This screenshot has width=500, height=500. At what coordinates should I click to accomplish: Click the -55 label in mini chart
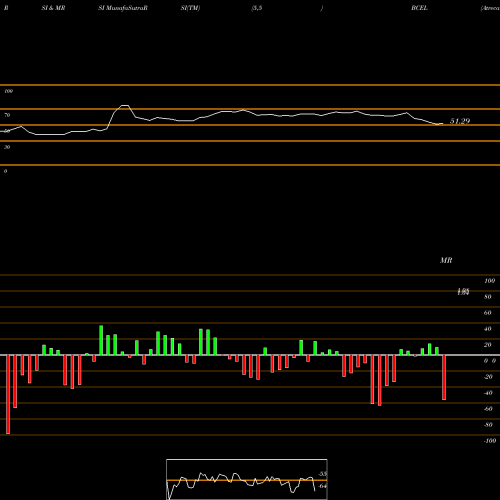coord(322,474)
